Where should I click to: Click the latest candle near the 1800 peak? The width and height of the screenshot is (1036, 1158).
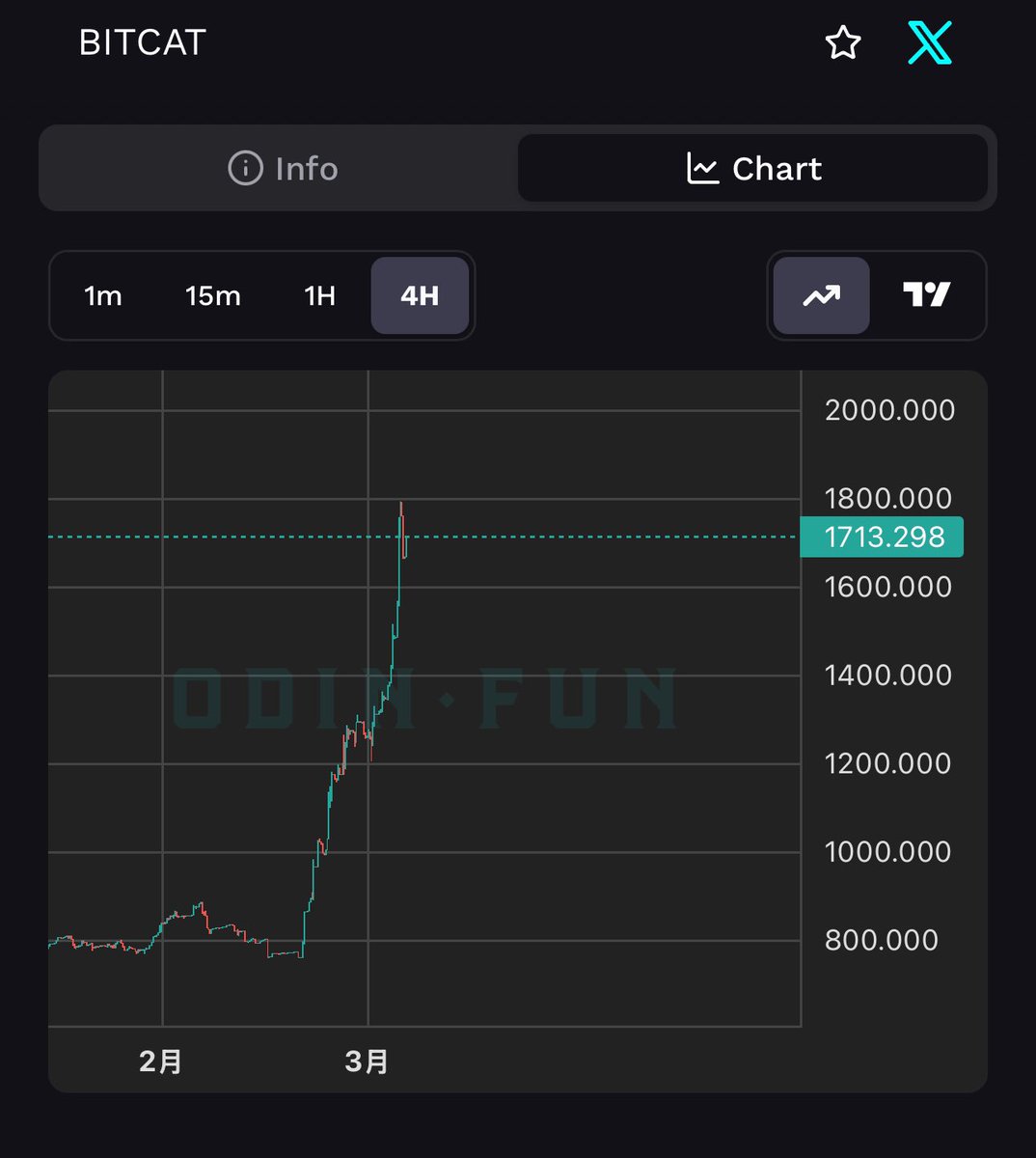(x=402, y=530)
